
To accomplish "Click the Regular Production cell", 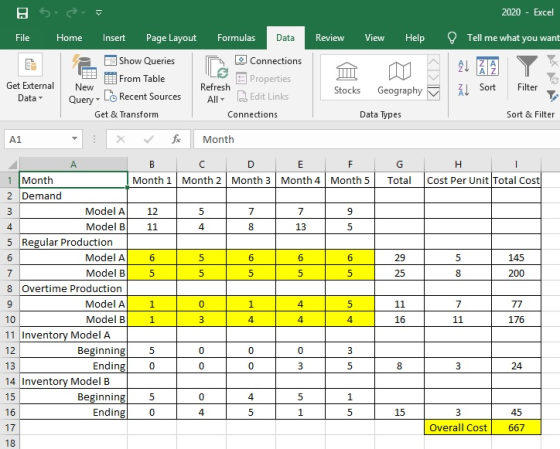I will tap(73, 242).
